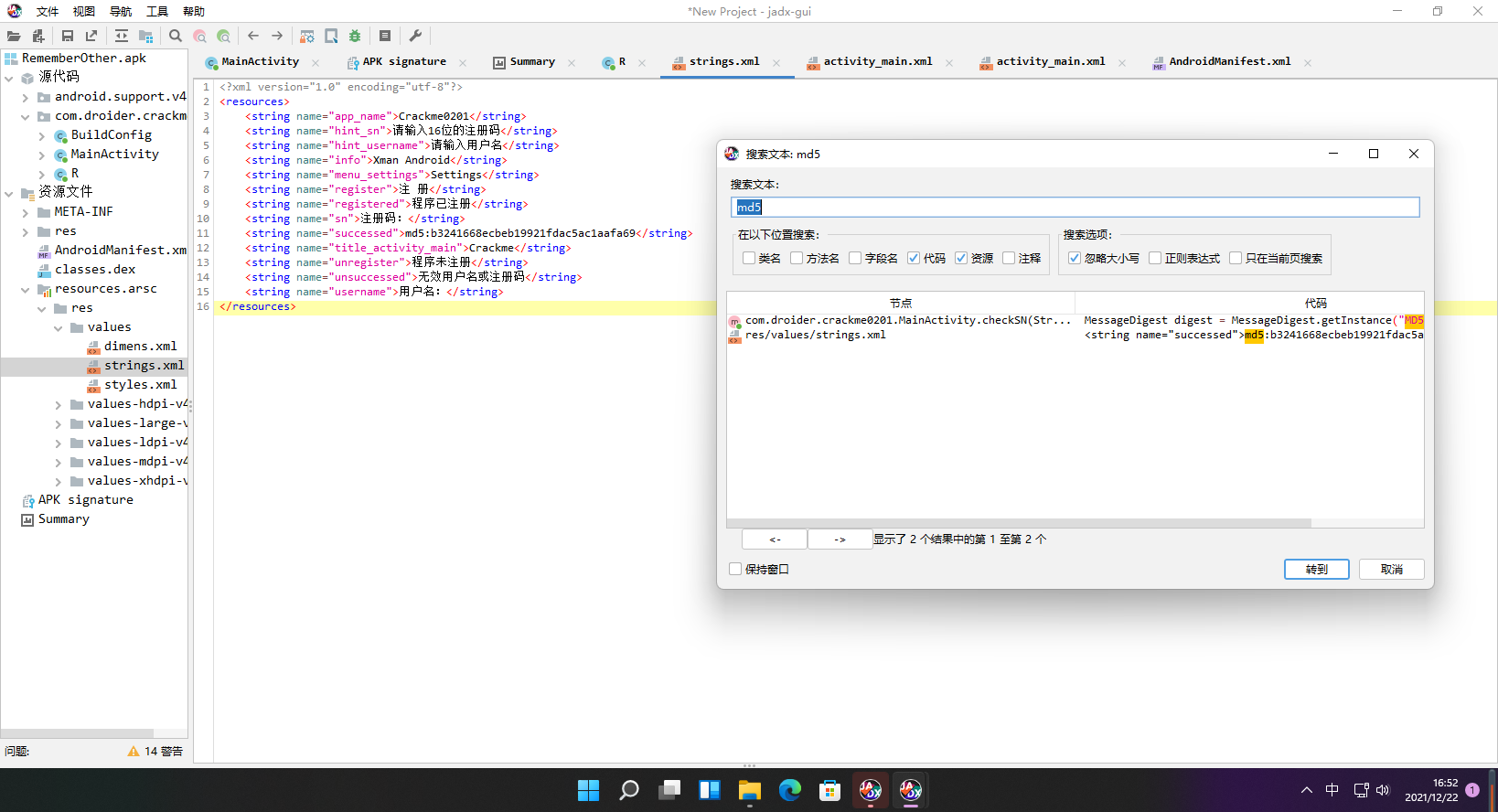Enable 只在当前页搜索 checkbox

(x=1236, y=258)
